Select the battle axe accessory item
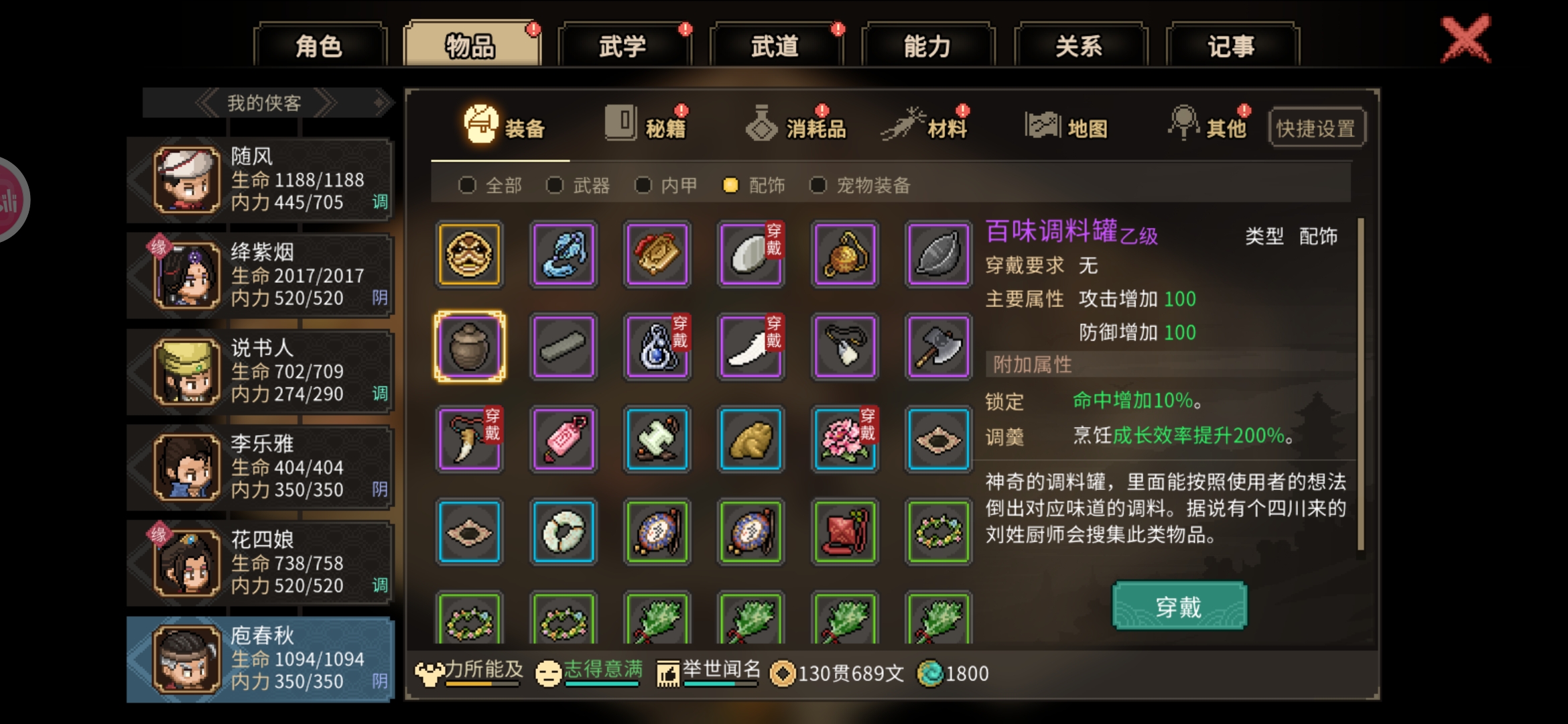 click(x=938, y=347)
